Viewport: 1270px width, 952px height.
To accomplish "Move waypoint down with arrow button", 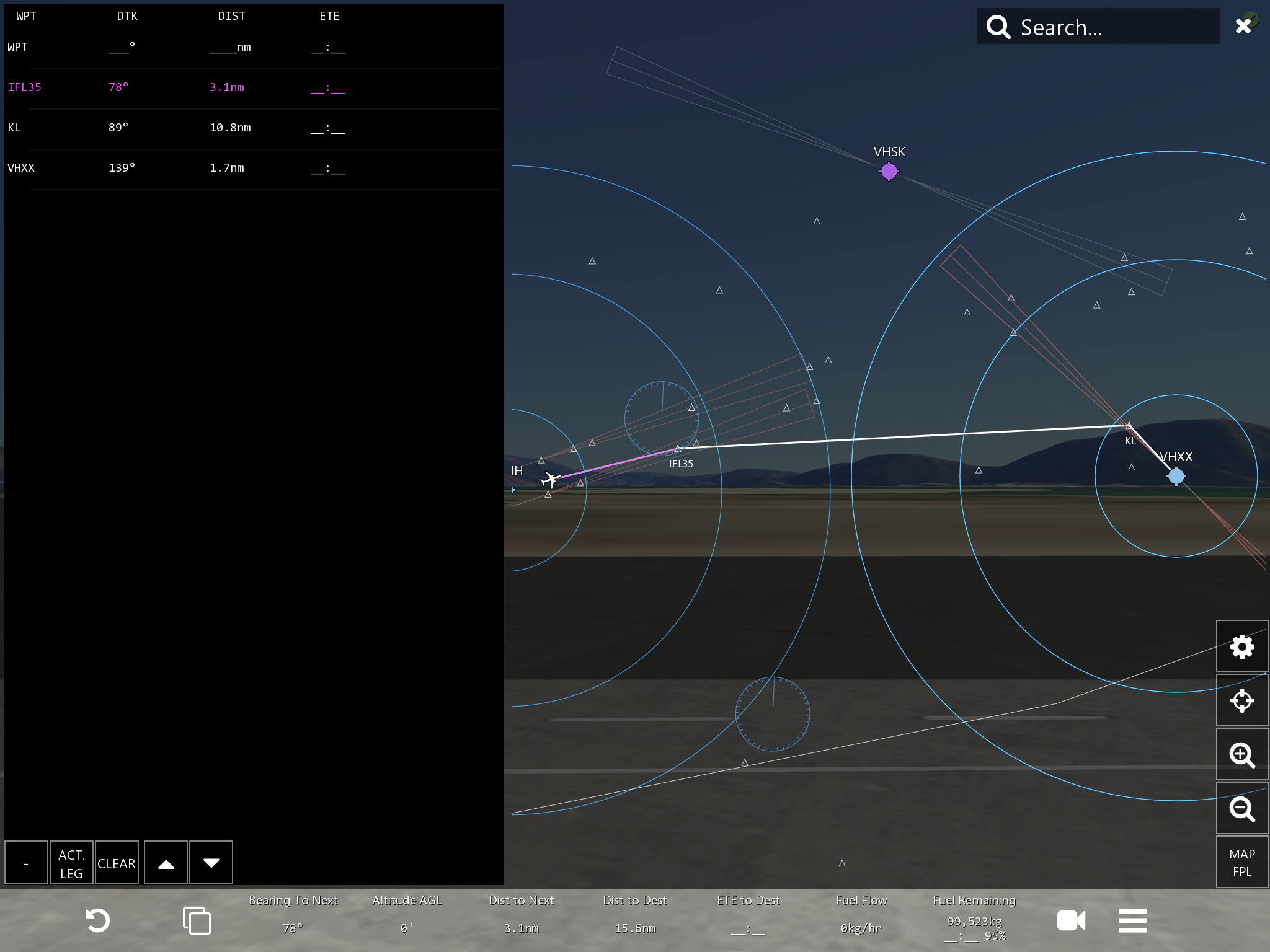I will 211,863.
